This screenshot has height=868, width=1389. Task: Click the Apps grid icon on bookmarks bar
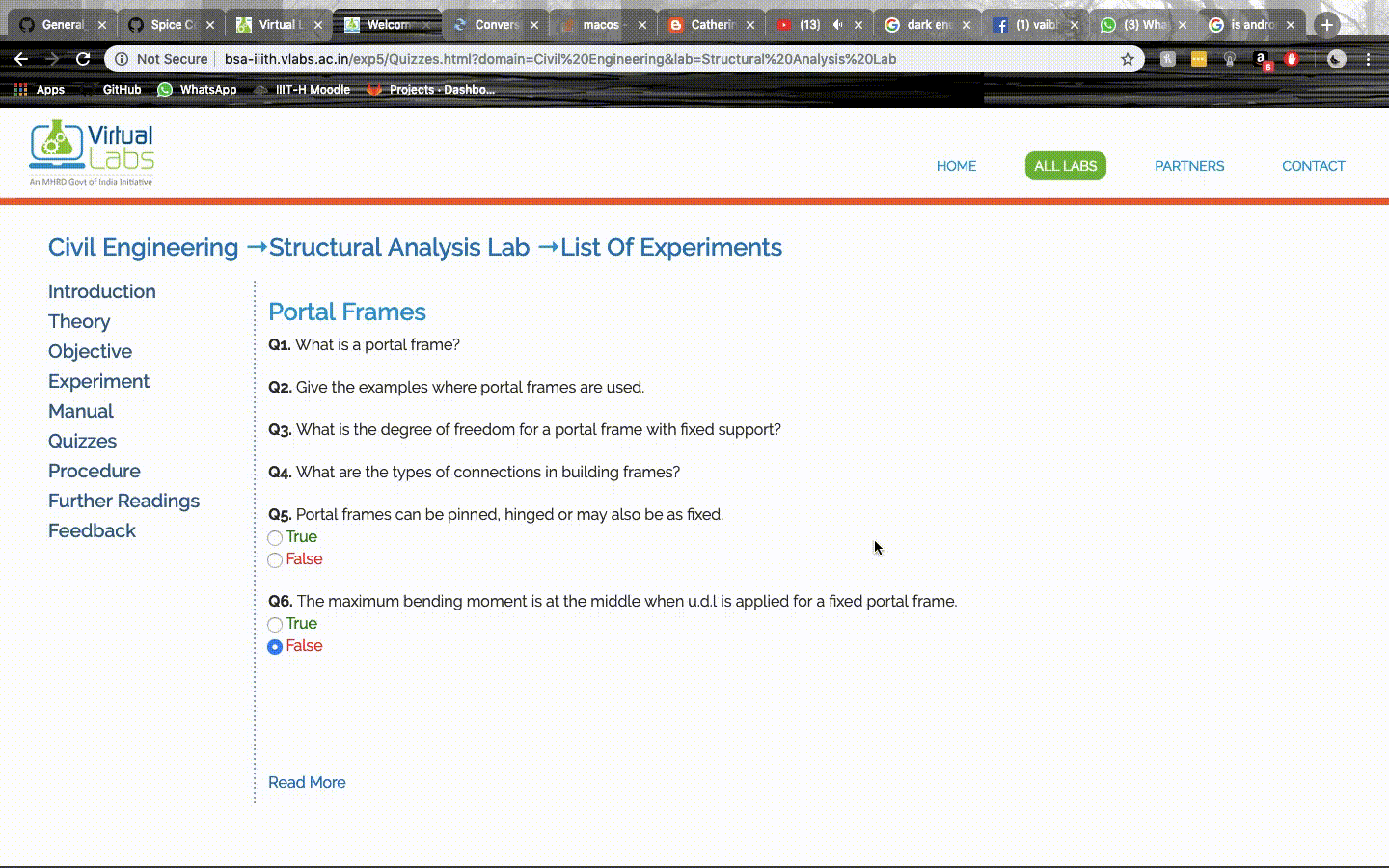pos(20,89)
